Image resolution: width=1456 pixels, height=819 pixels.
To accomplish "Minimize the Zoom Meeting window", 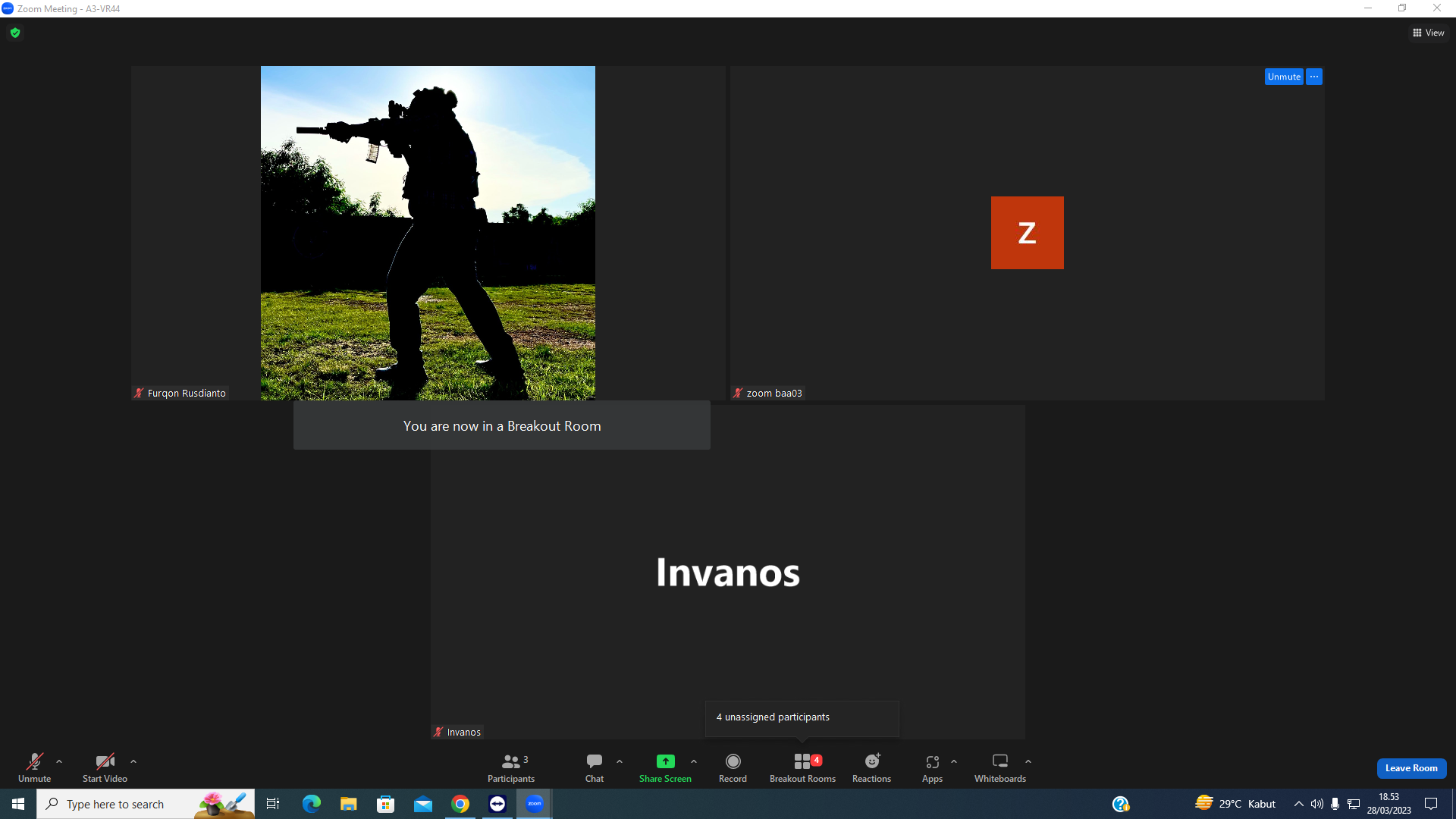I will [x=1368, y=8].
